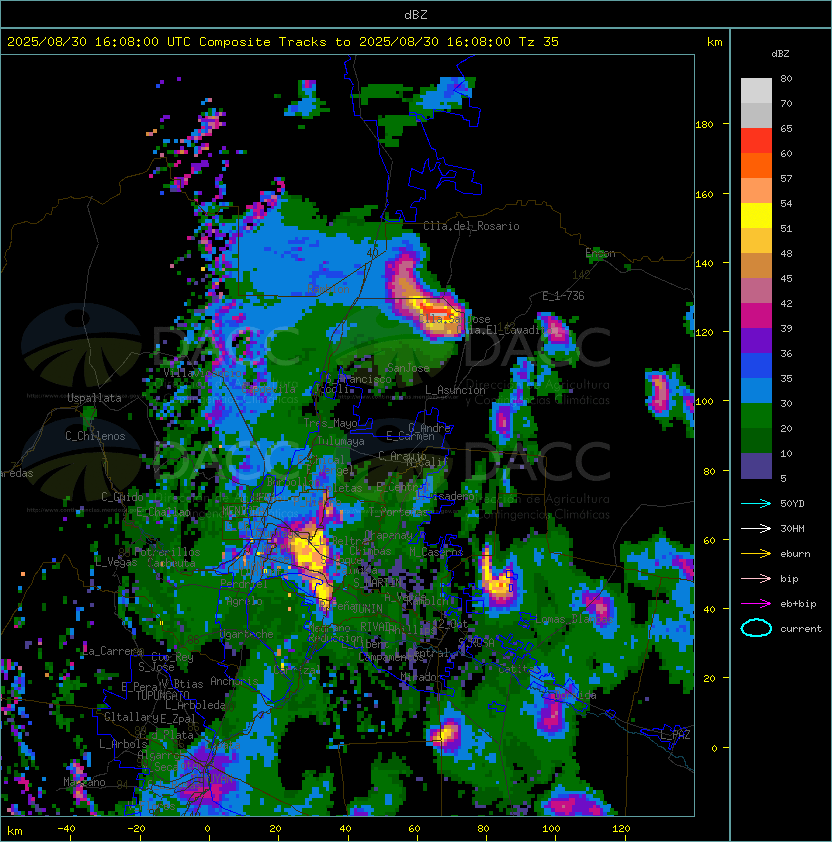832x842 pixels.
Task: Click the 'Agrelo' place label
Action: click(244, 601)
